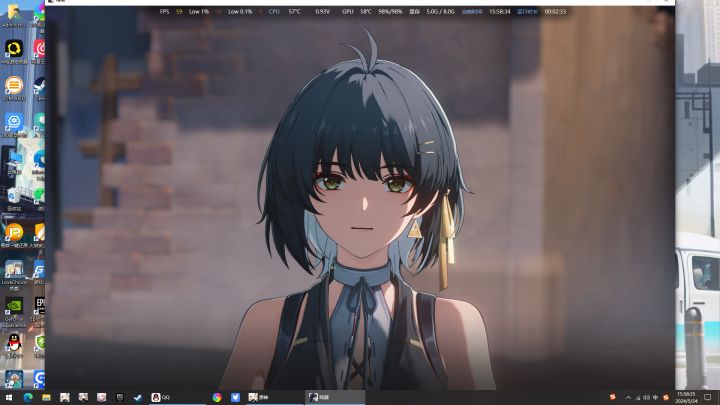Toggle the 中 input language indicator
This screenshot has height=405, width=720.
pos(656,398)
